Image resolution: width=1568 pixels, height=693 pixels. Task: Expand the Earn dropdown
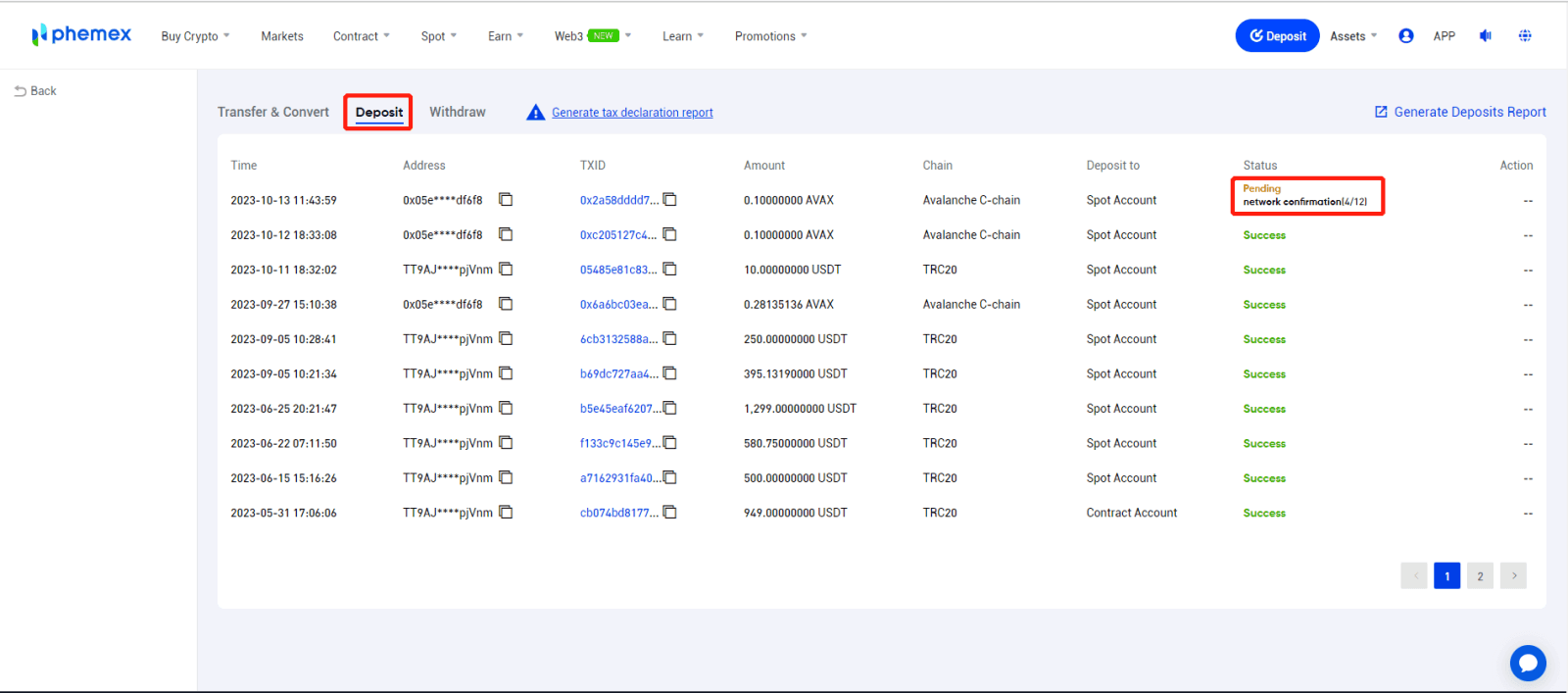pos(505,36)
